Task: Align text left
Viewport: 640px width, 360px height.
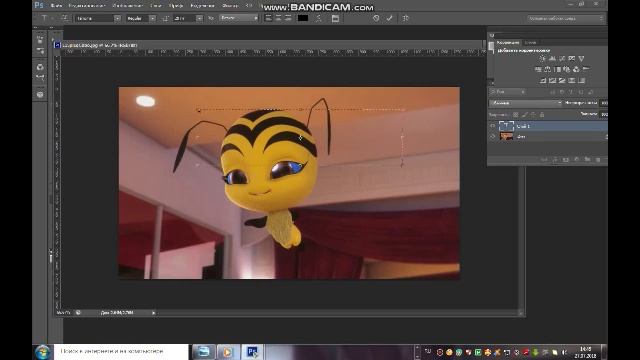Action: (x=268, y=18)
